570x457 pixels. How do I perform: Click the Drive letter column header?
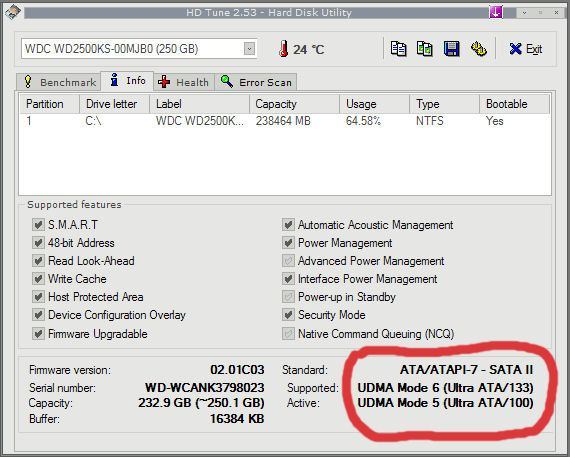click(114, 104)
